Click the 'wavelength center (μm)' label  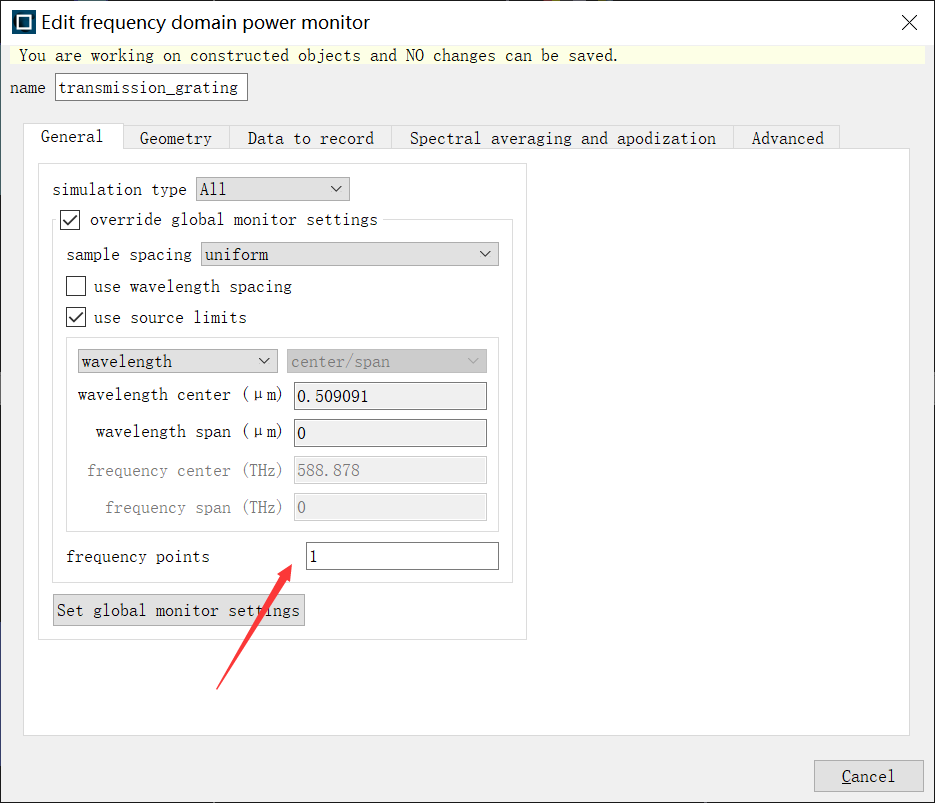180,395
